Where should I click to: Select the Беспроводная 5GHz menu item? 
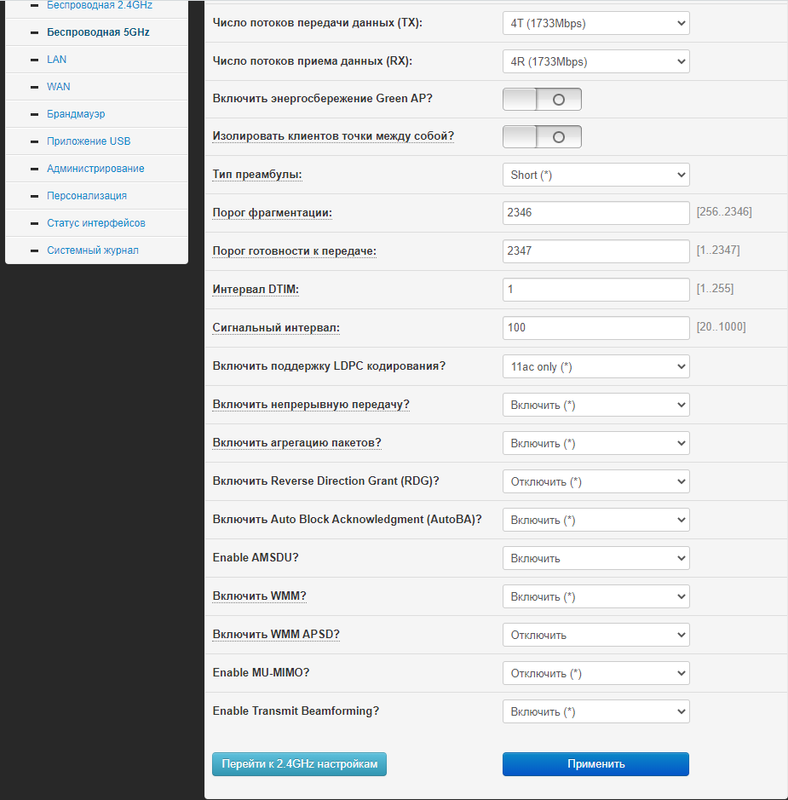click(98, 32)
